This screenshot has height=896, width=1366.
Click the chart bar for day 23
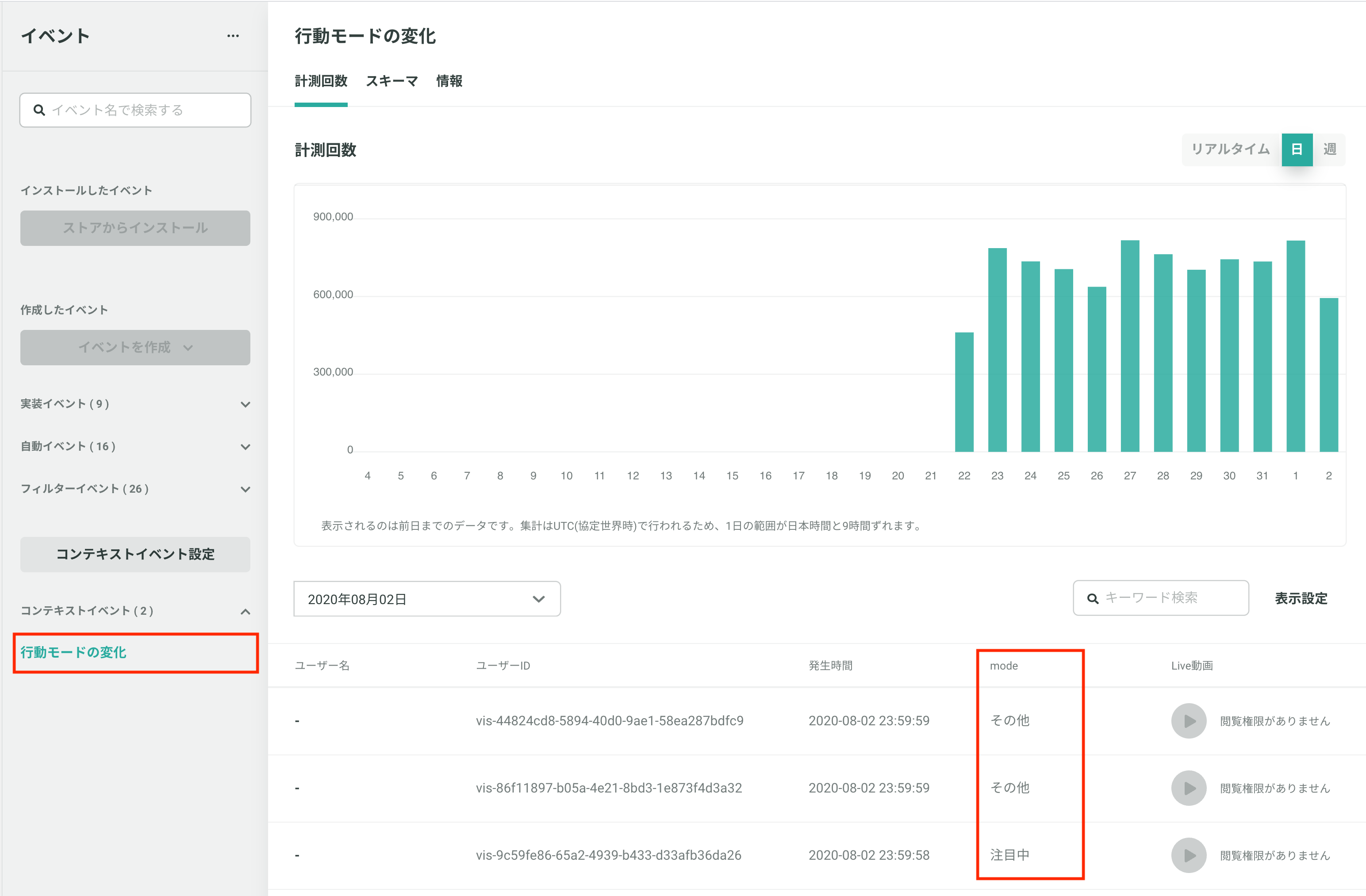(998, 350)
